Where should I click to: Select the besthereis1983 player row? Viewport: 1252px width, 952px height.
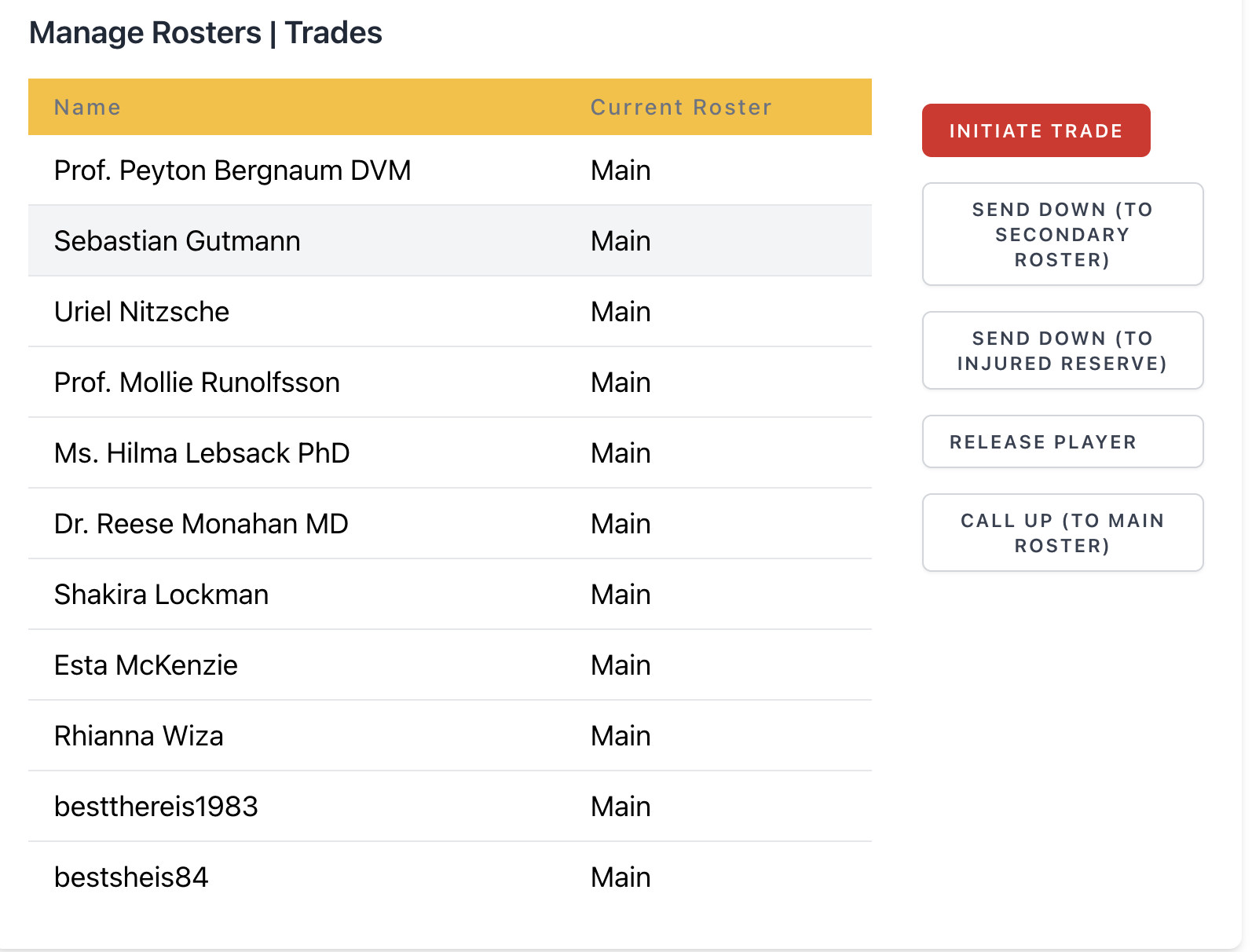click(156, 807)
